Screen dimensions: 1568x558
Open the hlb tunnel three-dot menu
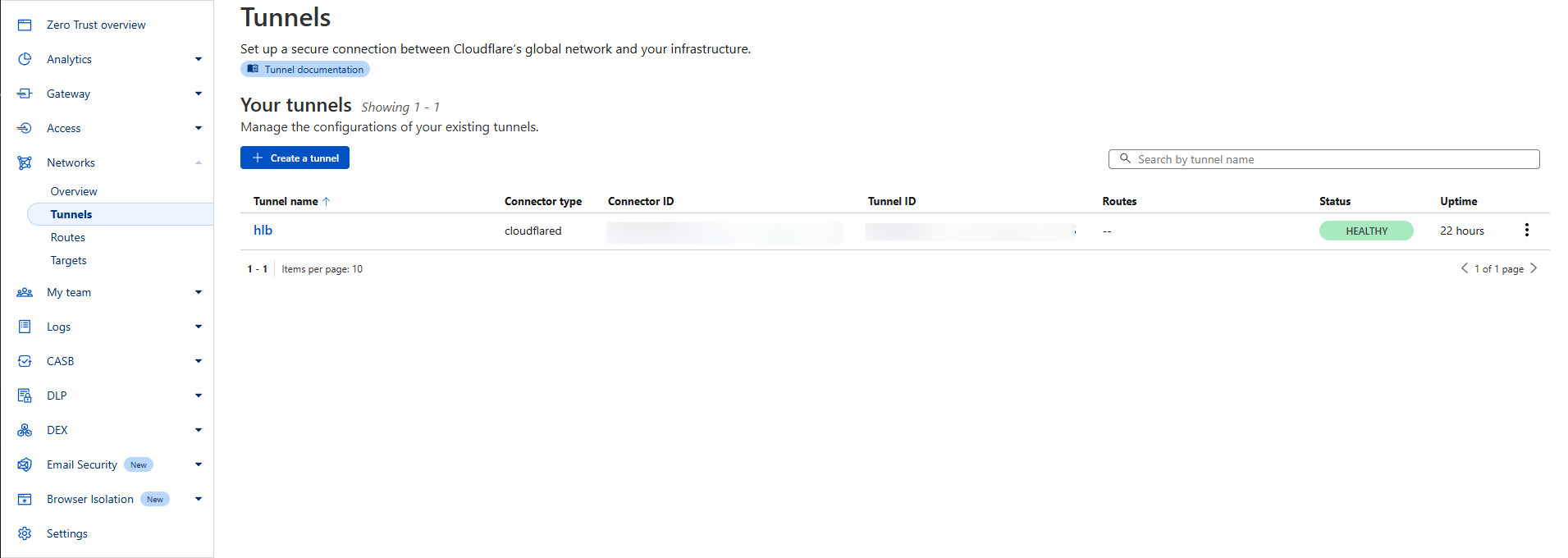pyautogui.click(x=1526, y=231)
